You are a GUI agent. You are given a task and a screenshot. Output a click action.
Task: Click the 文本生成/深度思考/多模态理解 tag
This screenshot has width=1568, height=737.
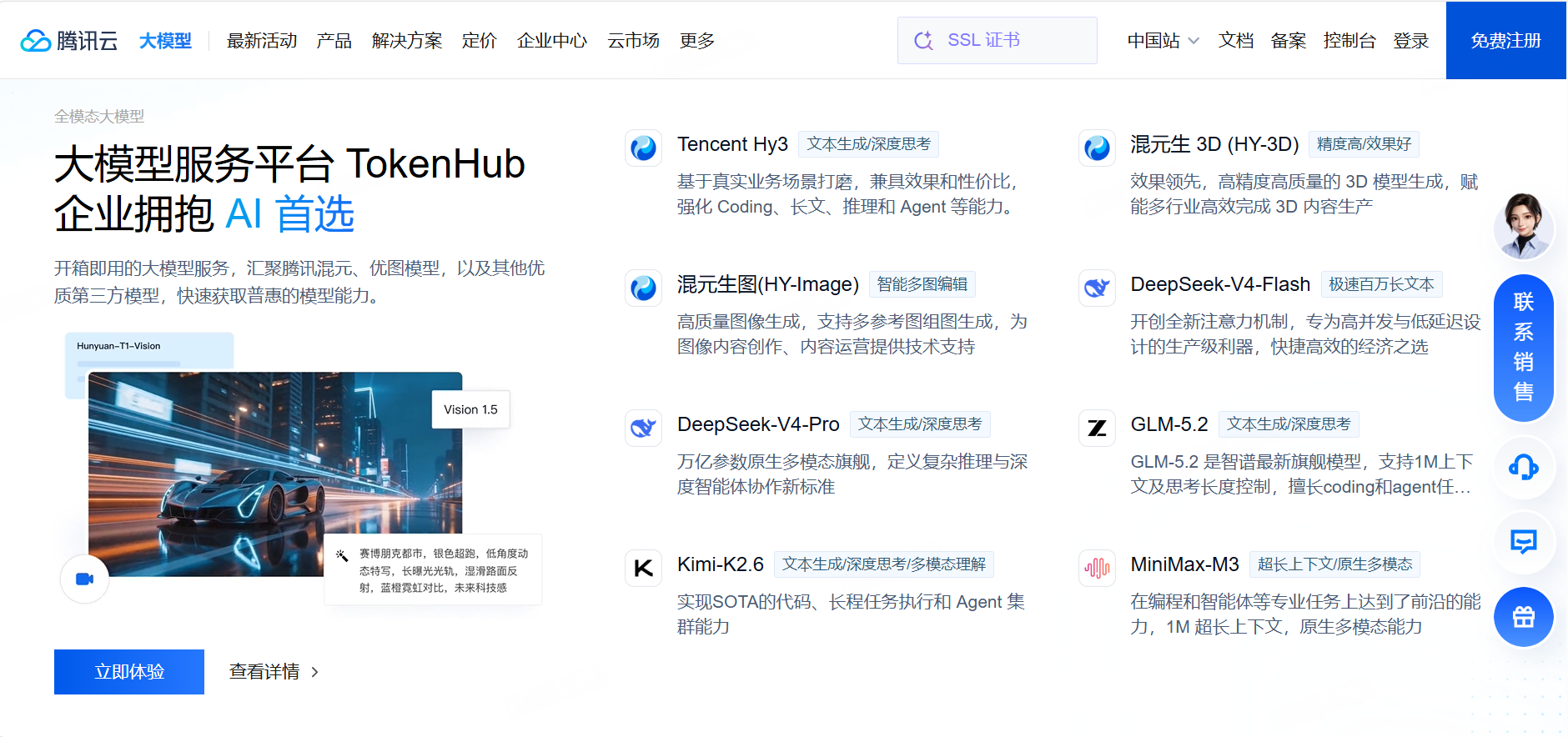(884, 564)
